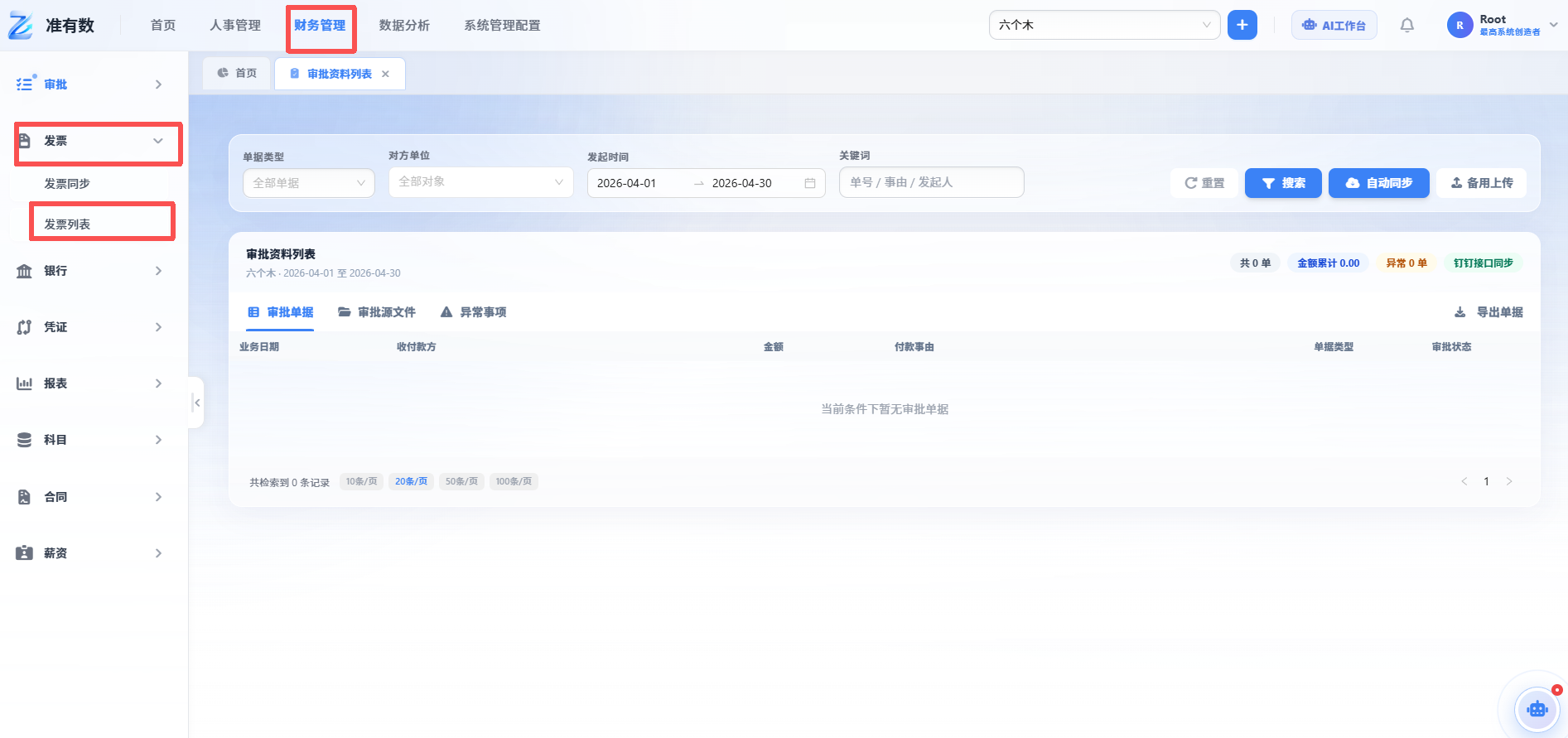Viewport: 1568px width, 738px height.
Task: Open 发票列表 in the sidebar
Action: [67, 224]
